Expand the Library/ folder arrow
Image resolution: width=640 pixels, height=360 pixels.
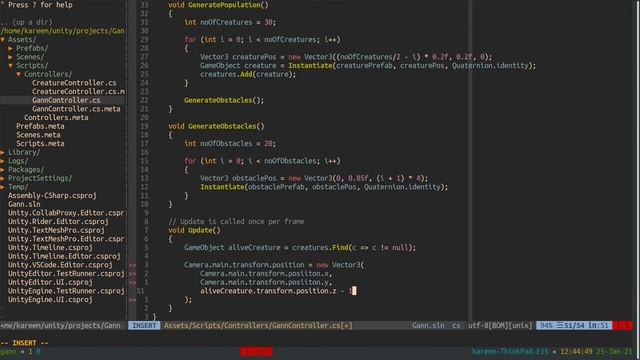click(x=2, y=152)
